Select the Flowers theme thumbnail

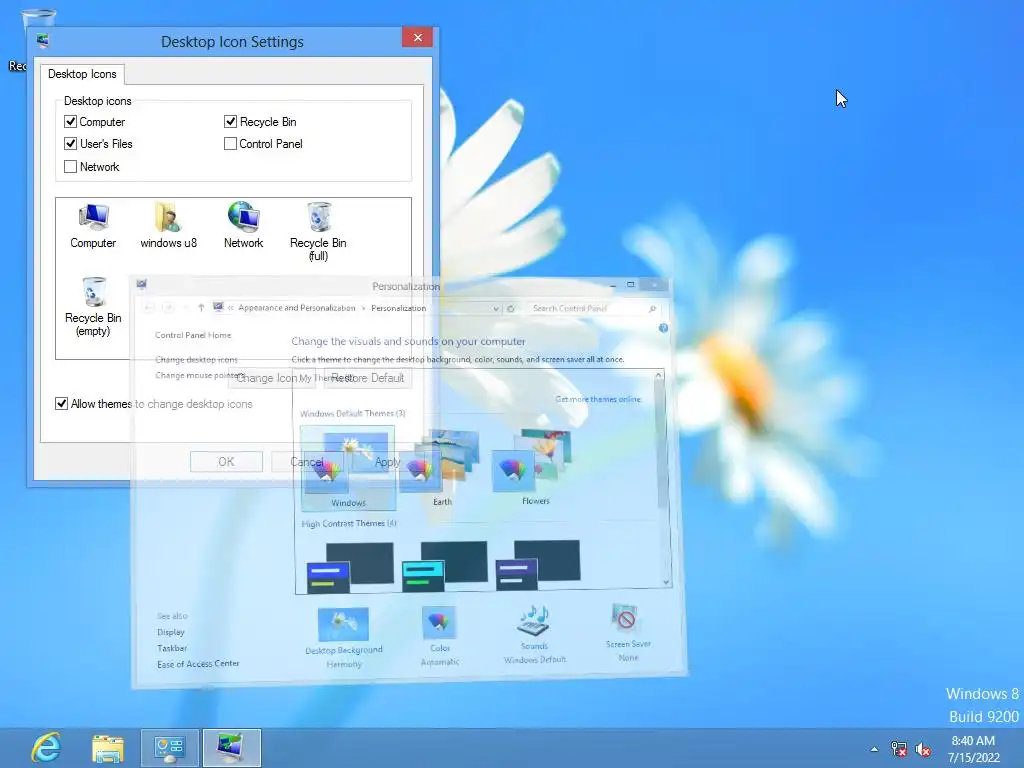pos(536,466)
